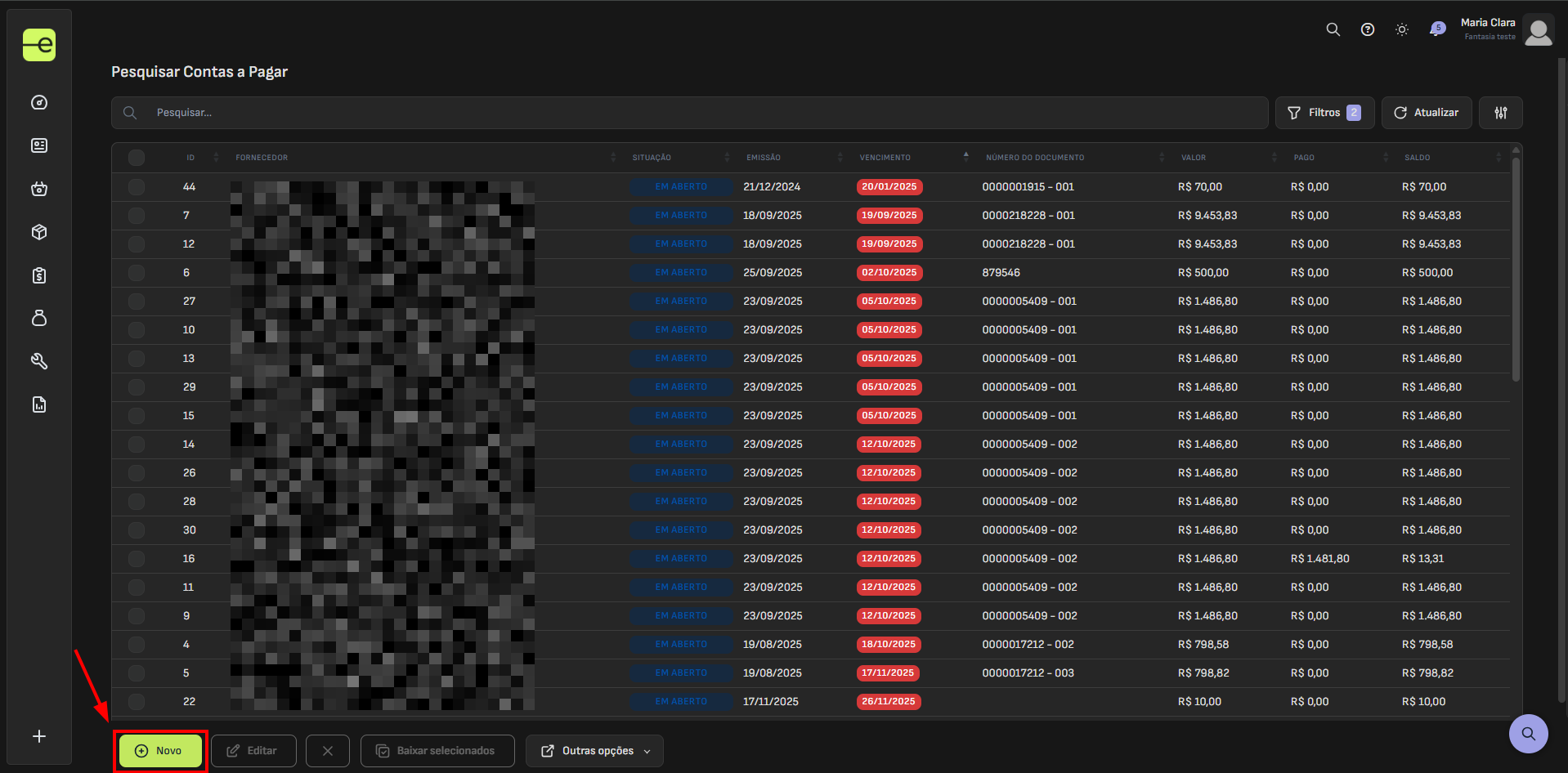Select checkbox for row ID 4
The height and width of the screenshot is (773, 1568).
[x=137, y=645]
